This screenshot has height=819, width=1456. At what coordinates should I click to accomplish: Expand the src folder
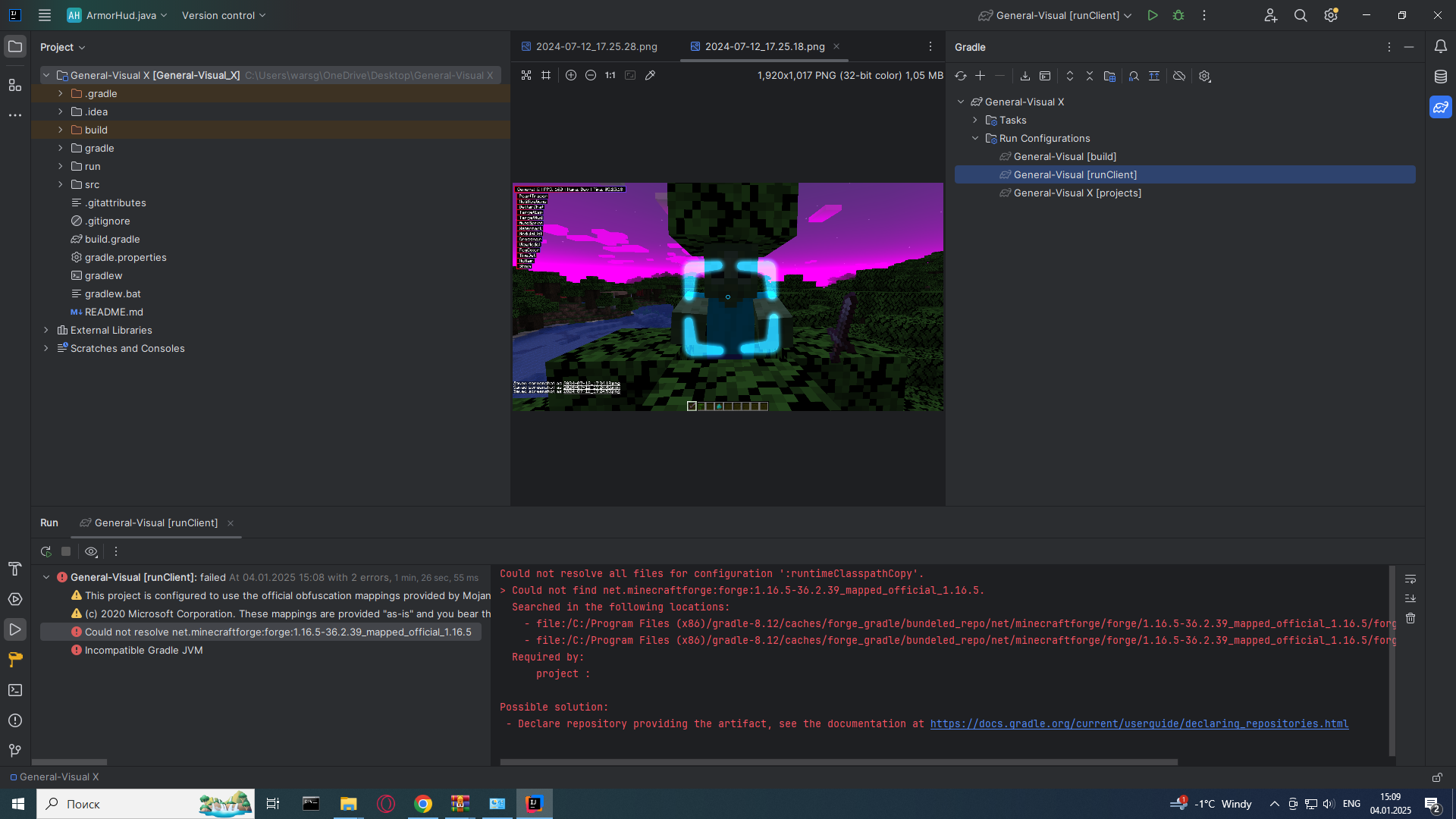coord(61,184)
